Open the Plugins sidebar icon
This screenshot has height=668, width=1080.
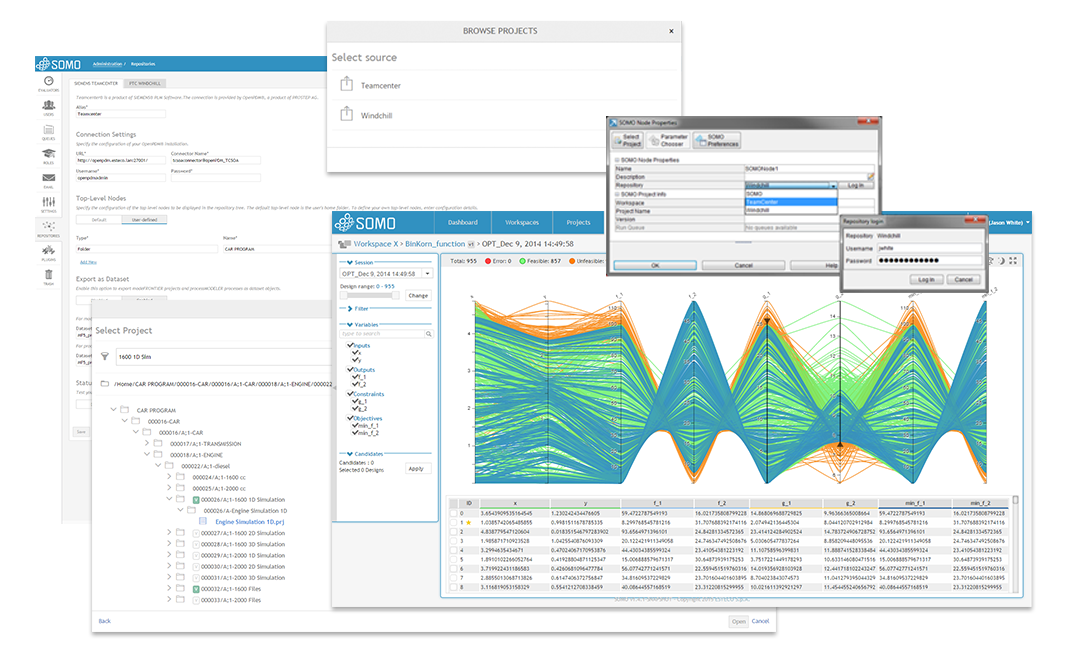coord(48,253)
